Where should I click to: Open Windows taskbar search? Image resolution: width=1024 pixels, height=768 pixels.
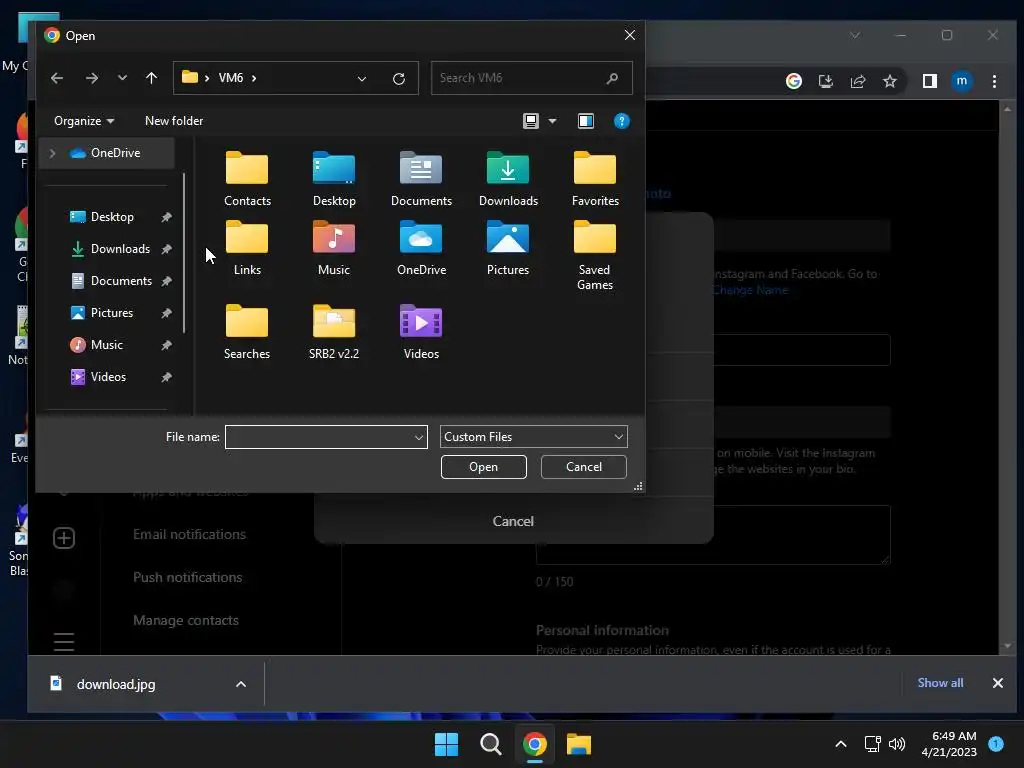tap(490, 744)
